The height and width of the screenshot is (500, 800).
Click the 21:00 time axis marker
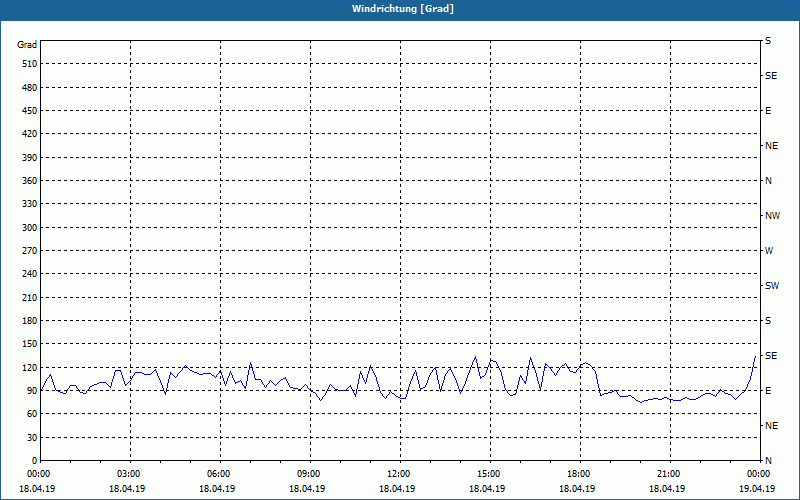tap(670, 474)
